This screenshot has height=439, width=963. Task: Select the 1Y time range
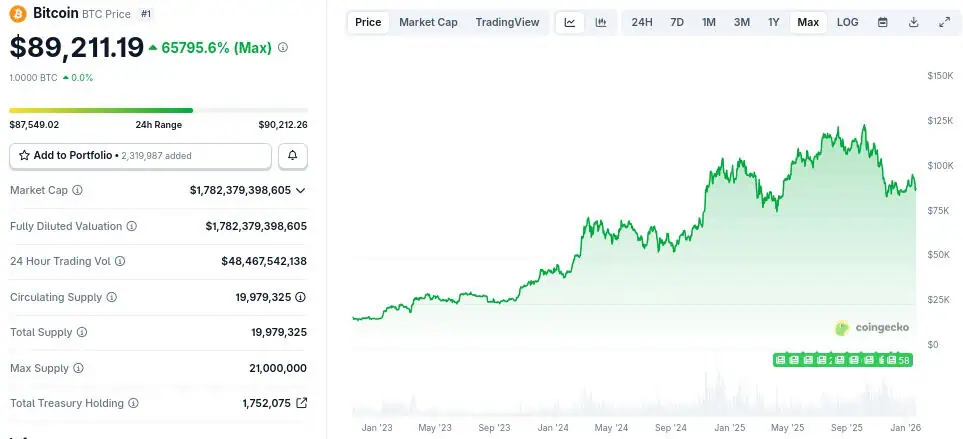773,22
